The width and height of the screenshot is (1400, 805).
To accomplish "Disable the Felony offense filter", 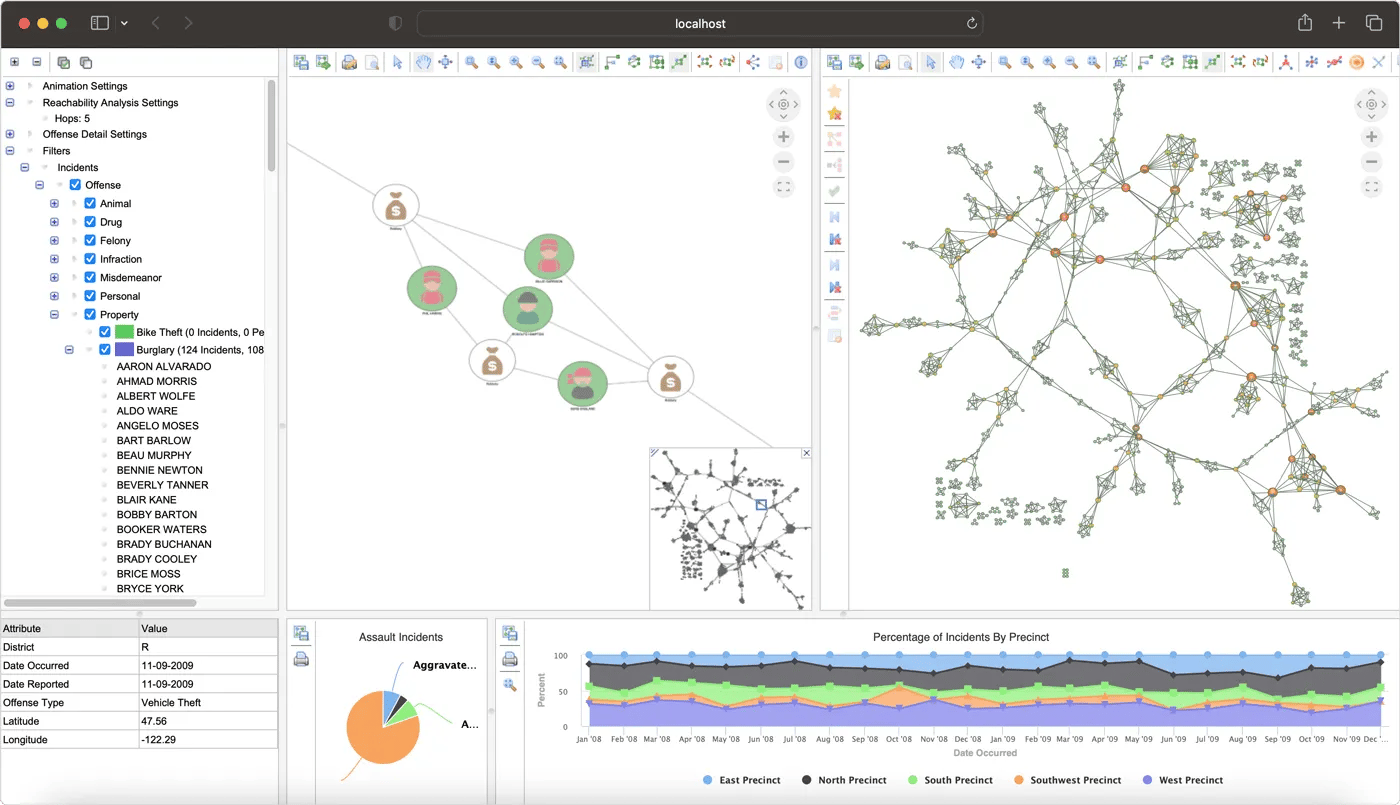I will (x=89, y=240).
